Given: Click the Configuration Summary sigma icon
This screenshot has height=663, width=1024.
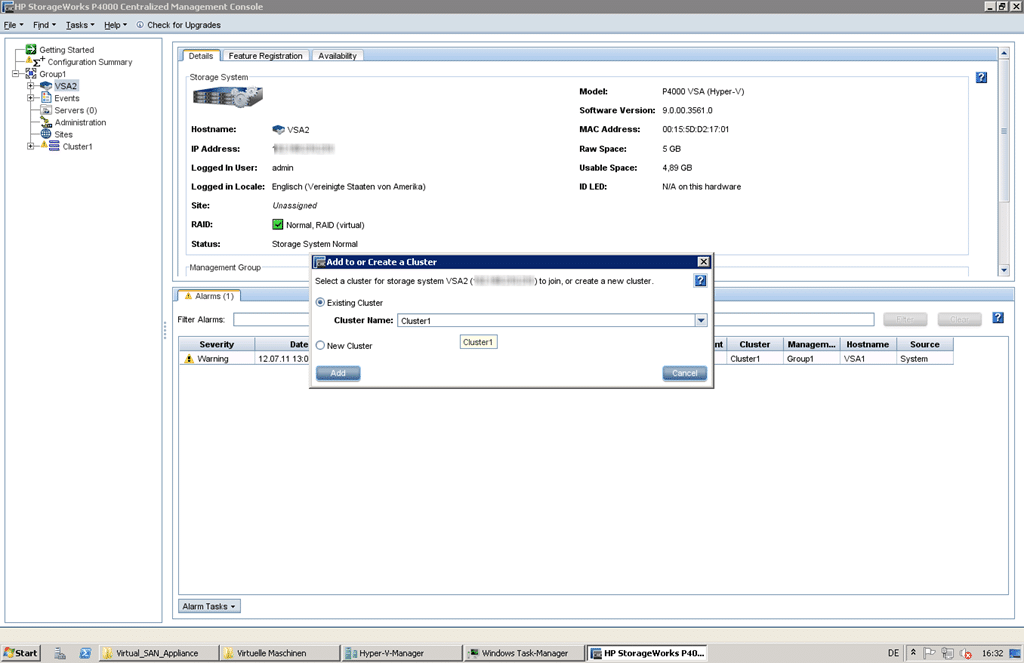Looking at the screenshot, I should tap(37, 61).
